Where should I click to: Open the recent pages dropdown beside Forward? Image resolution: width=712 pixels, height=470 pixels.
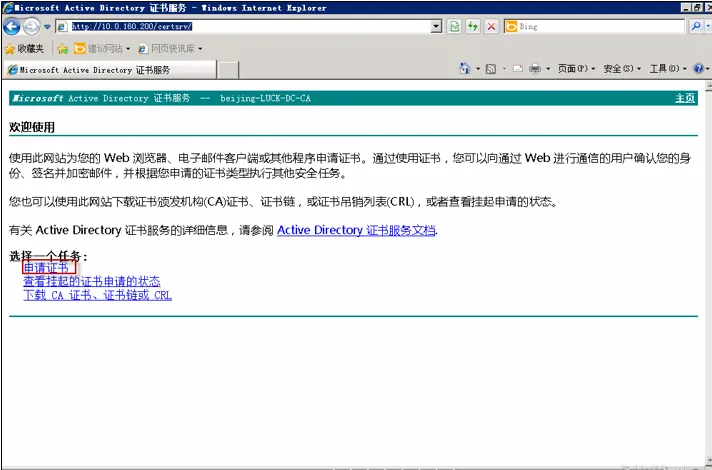(x=47, y=27)
